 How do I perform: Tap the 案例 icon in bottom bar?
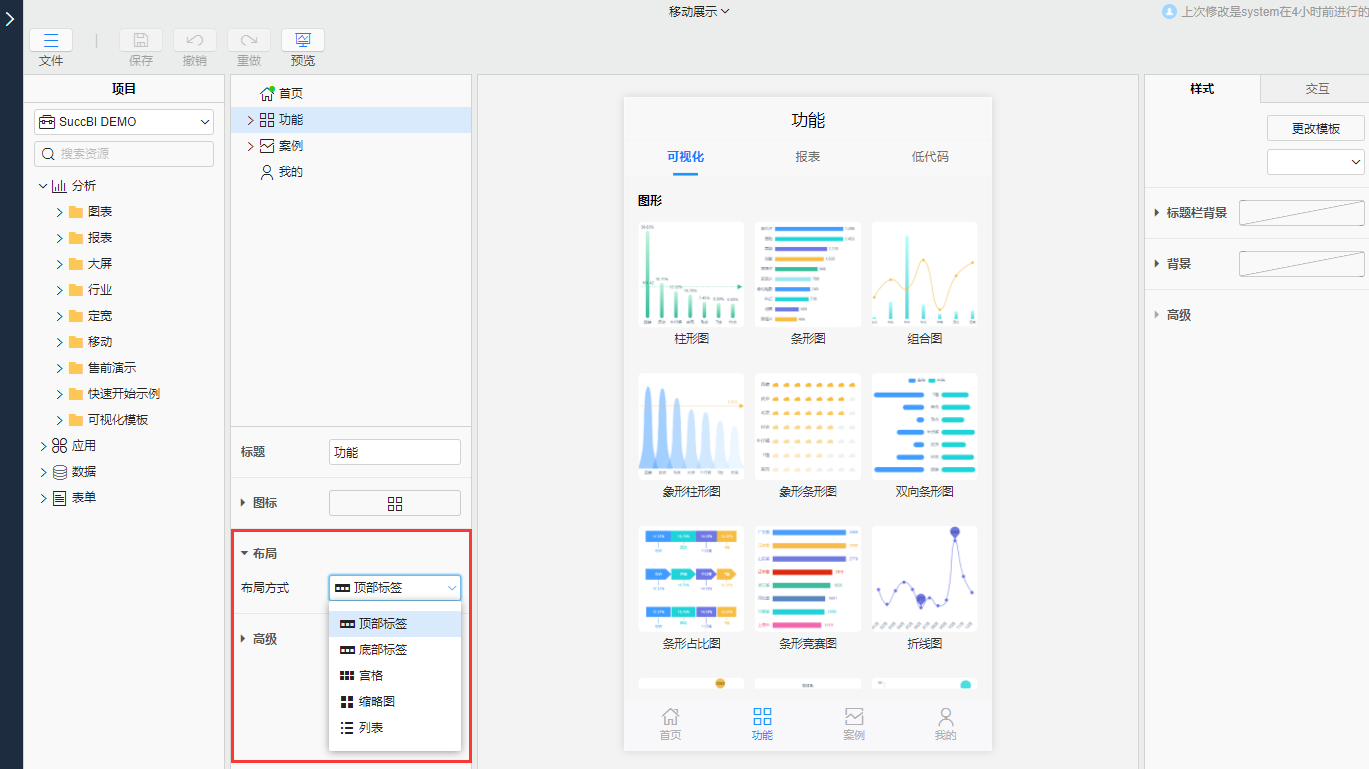pos(853,717)
